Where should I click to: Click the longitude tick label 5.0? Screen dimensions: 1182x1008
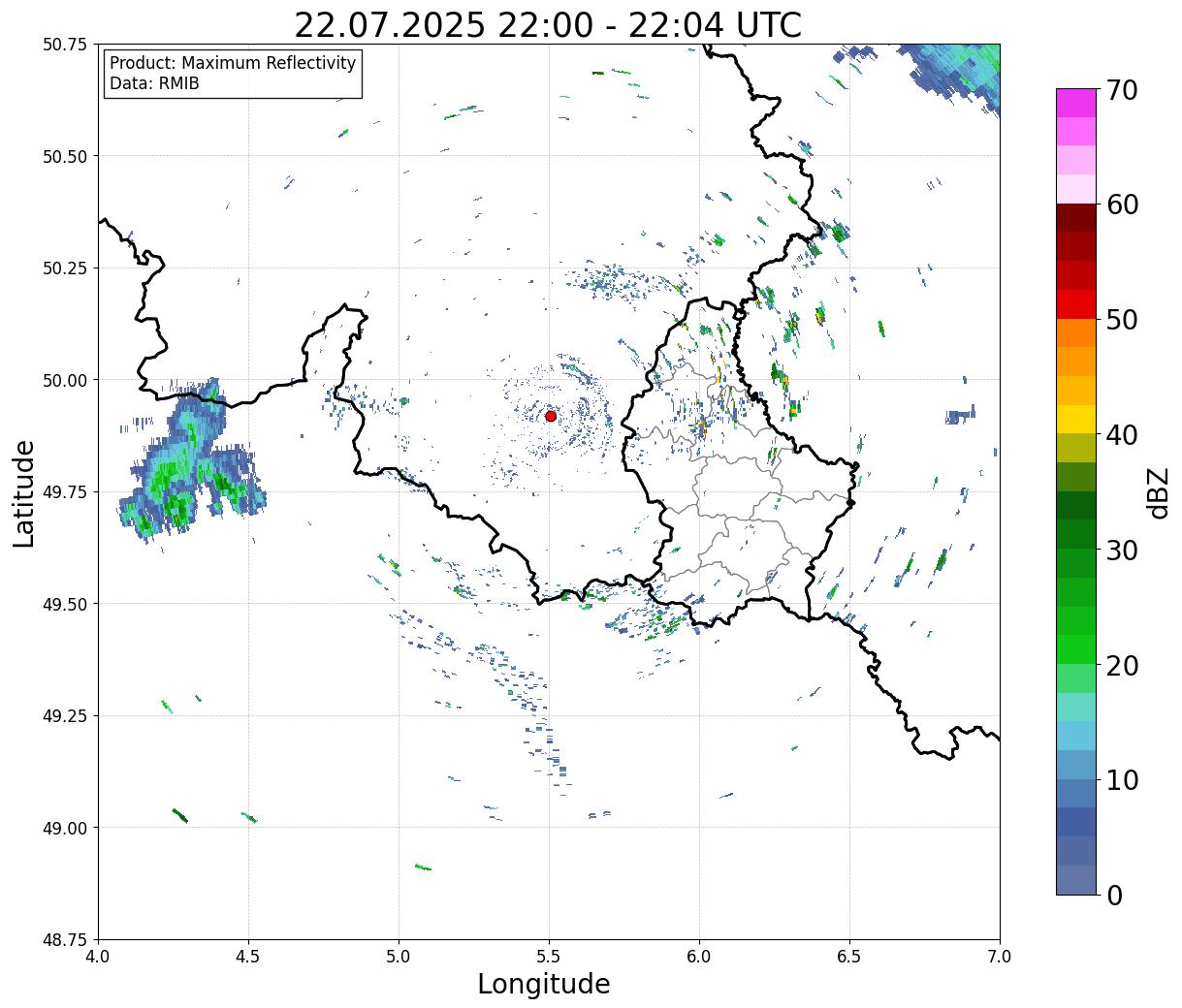tap(399, 957)
